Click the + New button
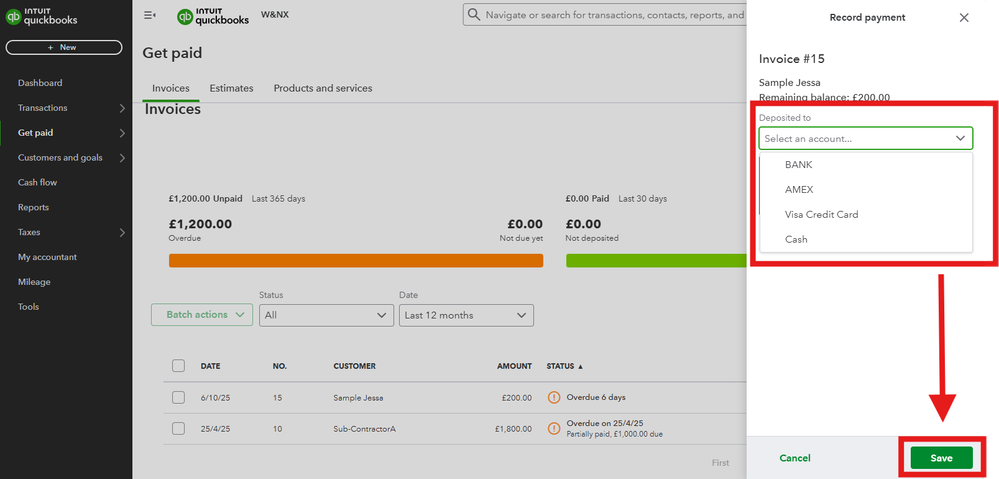Screen dimensions: 999x479 pos(64,47)
